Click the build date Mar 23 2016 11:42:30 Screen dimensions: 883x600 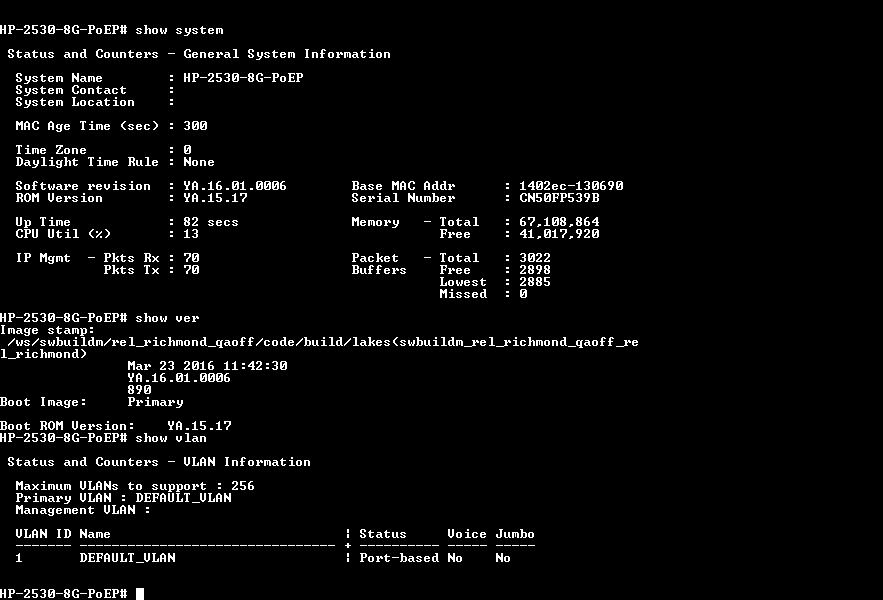click(207, 366)
